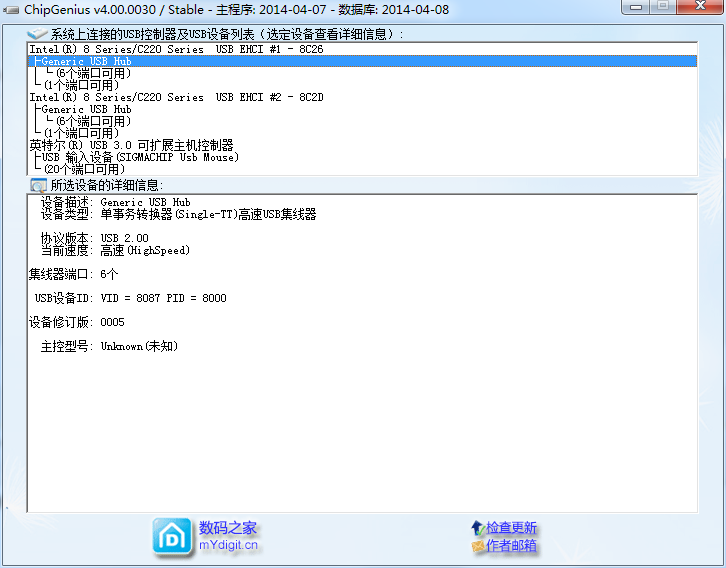Screen dimensions: 726x568
Task: Click the check update arrow icon
Action: click(477, 527)
